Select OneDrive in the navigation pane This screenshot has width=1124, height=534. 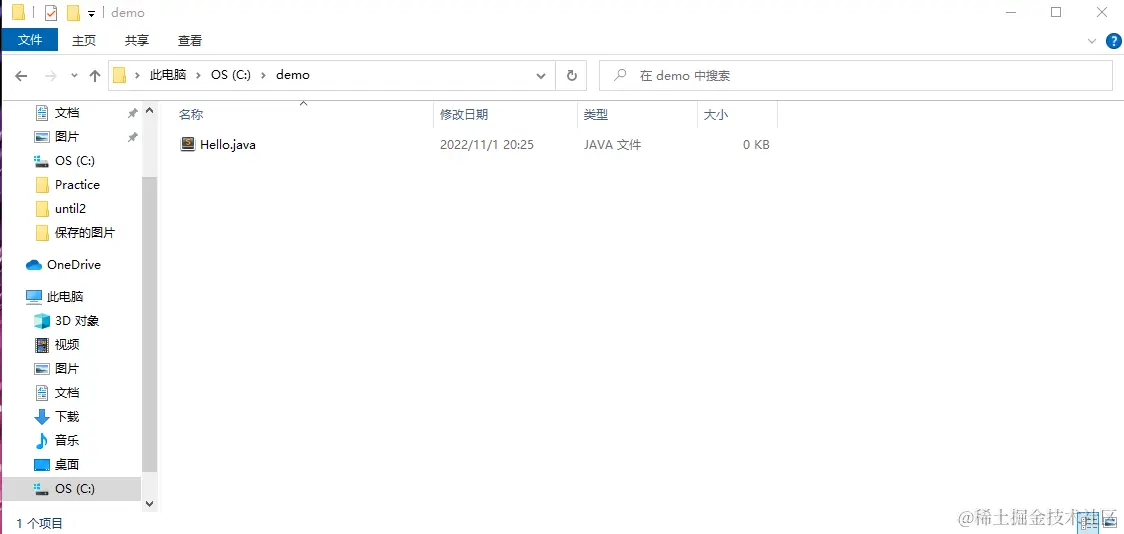pos(74,265)
